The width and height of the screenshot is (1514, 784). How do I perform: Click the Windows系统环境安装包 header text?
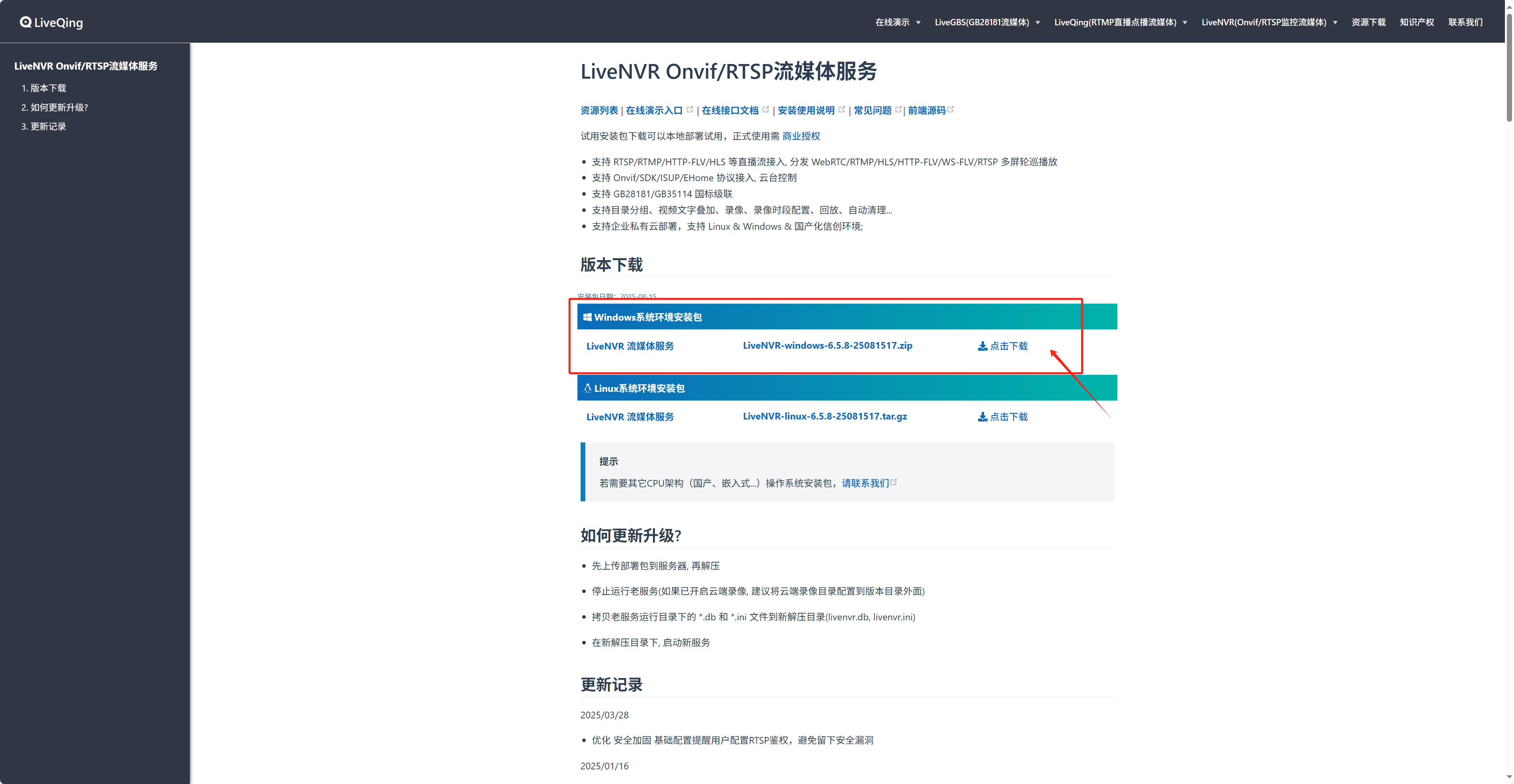click(648, 317)
